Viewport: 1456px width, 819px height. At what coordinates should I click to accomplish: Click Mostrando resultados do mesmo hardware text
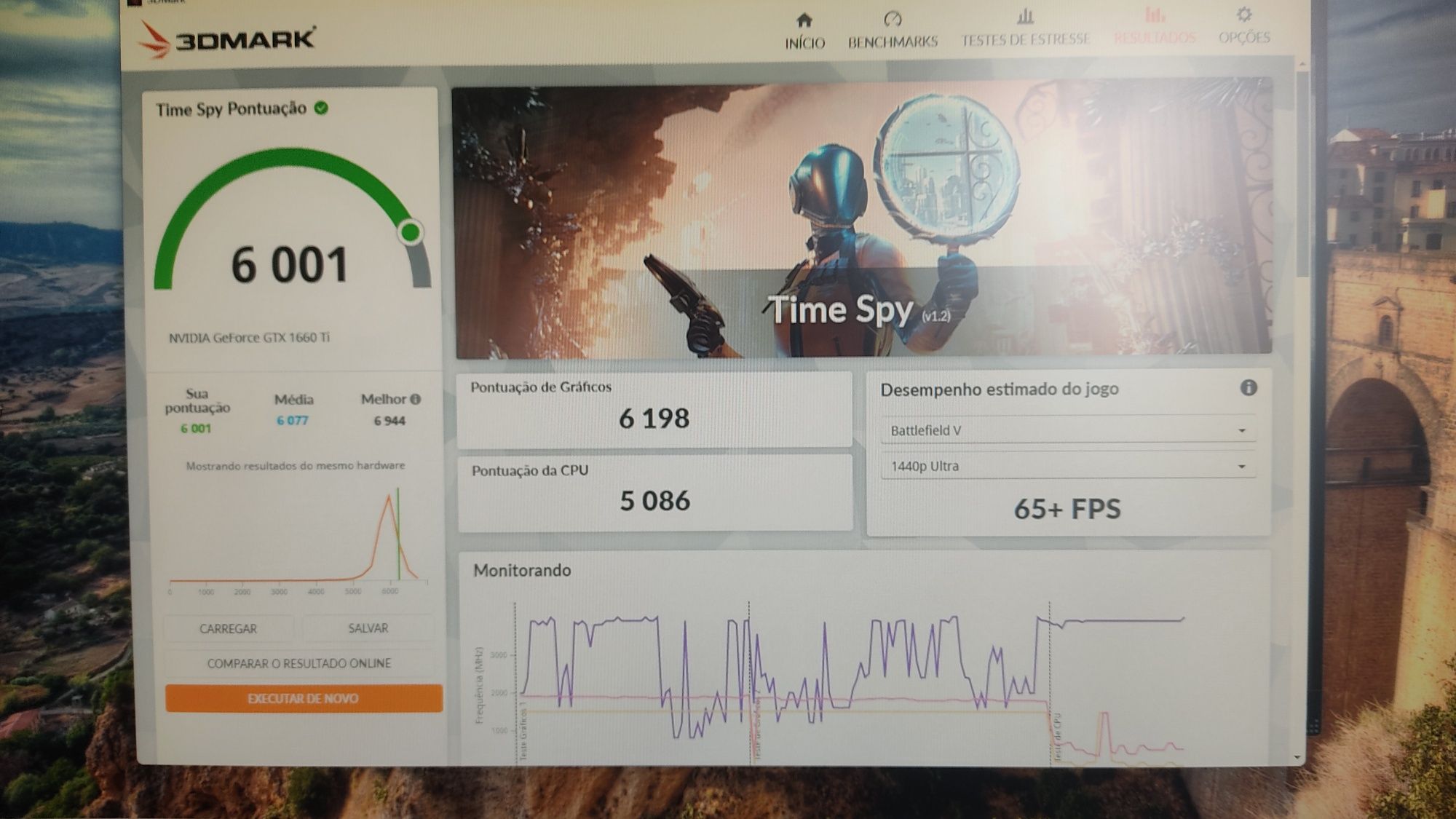click(295, 465)
